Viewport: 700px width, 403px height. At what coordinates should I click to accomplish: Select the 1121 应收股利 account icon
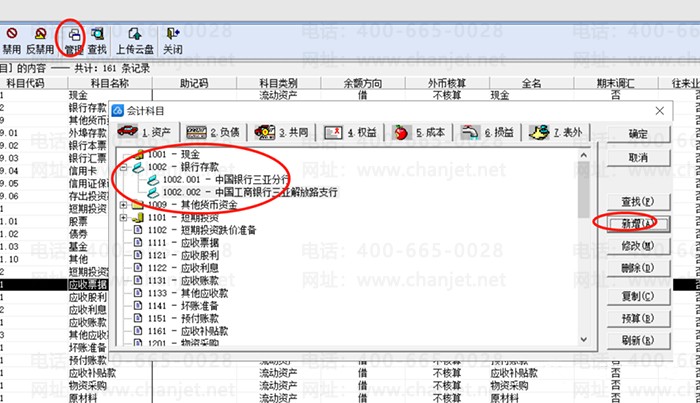coord(139,255)
